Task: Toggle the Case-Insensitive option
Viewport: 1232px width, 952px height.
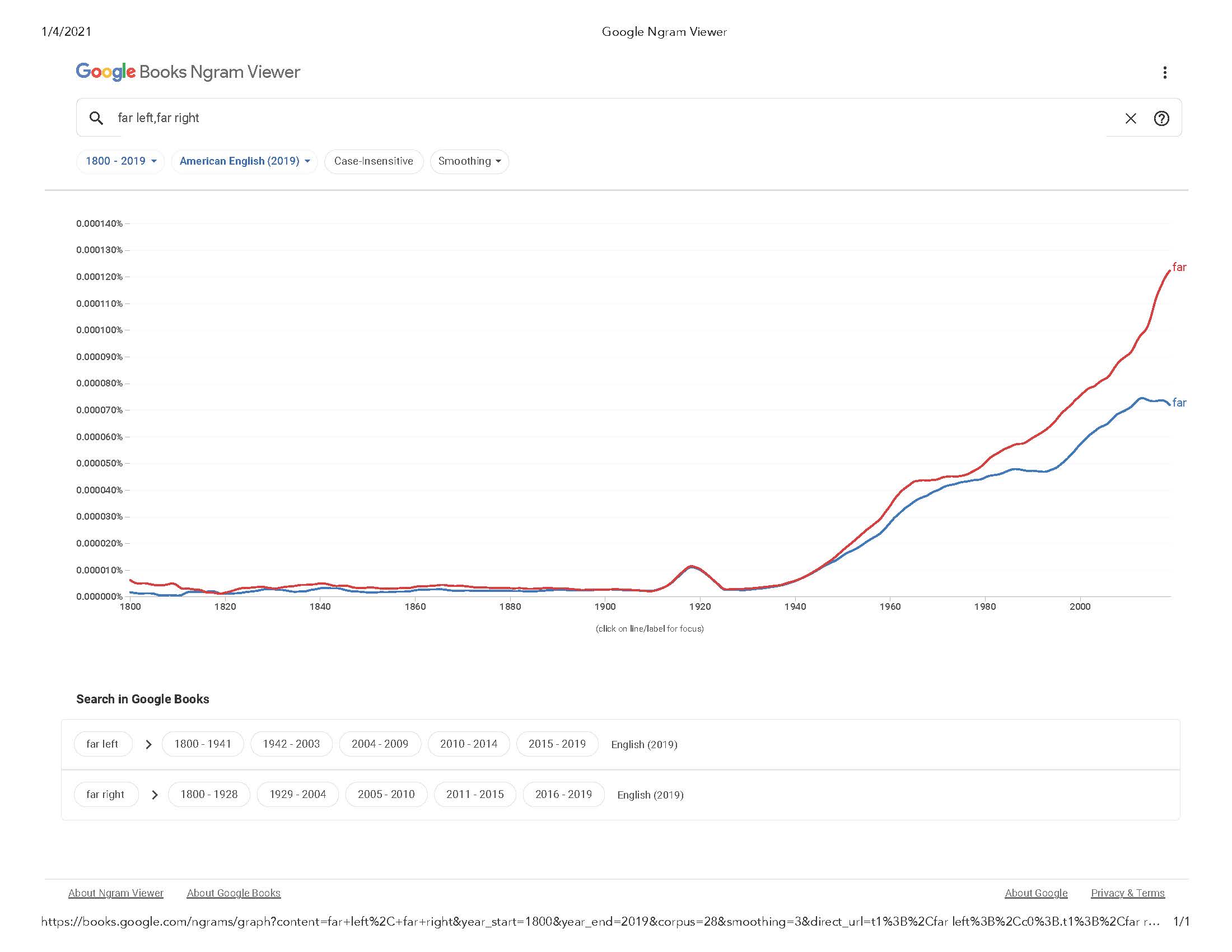Action: pyautogui.click(x=374, y=161)
